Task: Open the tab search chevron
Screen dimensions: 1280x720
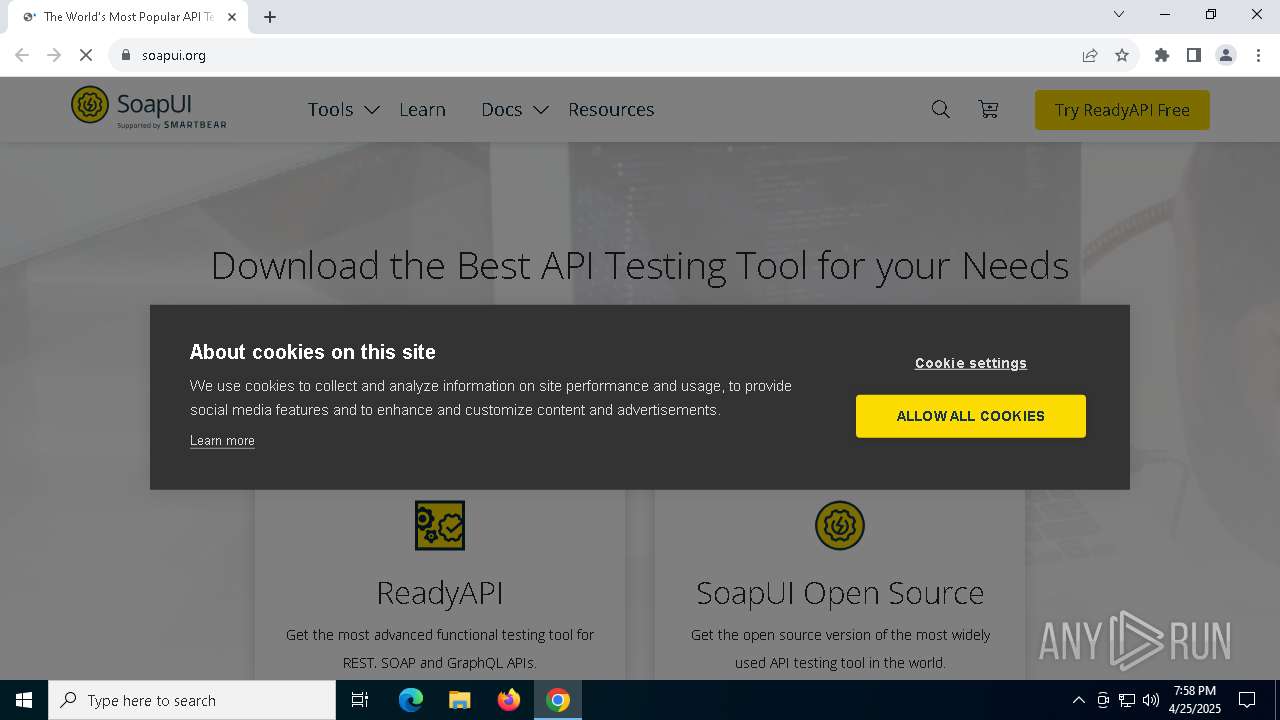Action: (1119, 14)
